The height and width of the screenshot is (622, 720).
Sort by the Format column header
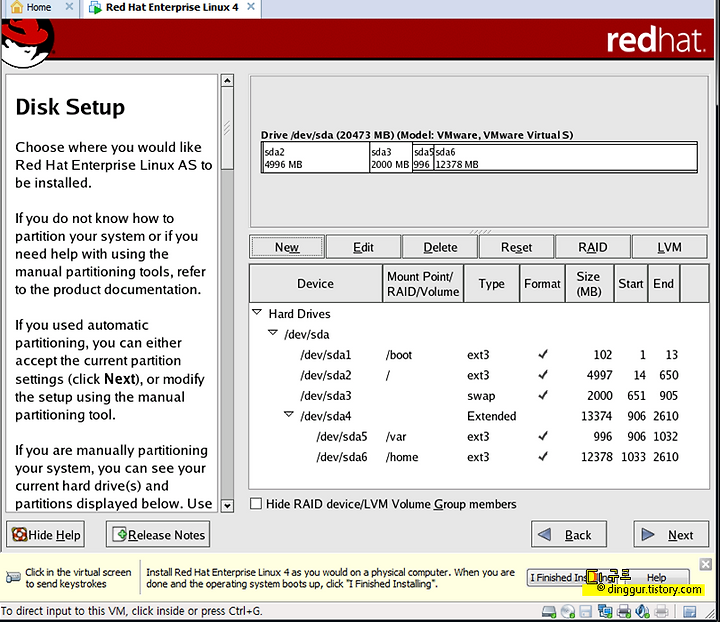point(542,283)
